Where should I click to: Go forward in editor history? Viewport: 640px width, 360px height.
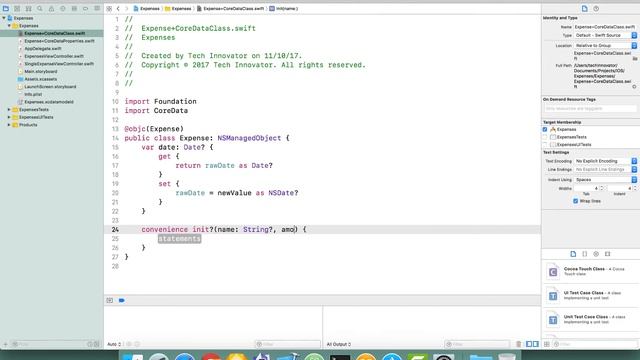(x=127, y=9)
